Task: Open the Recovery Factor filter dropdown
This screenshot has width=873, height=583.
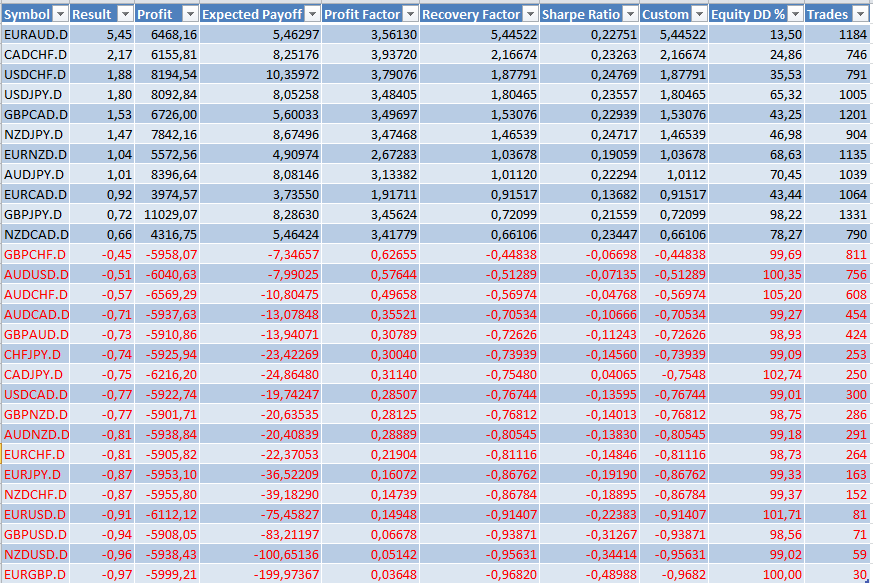Action: 531,14
